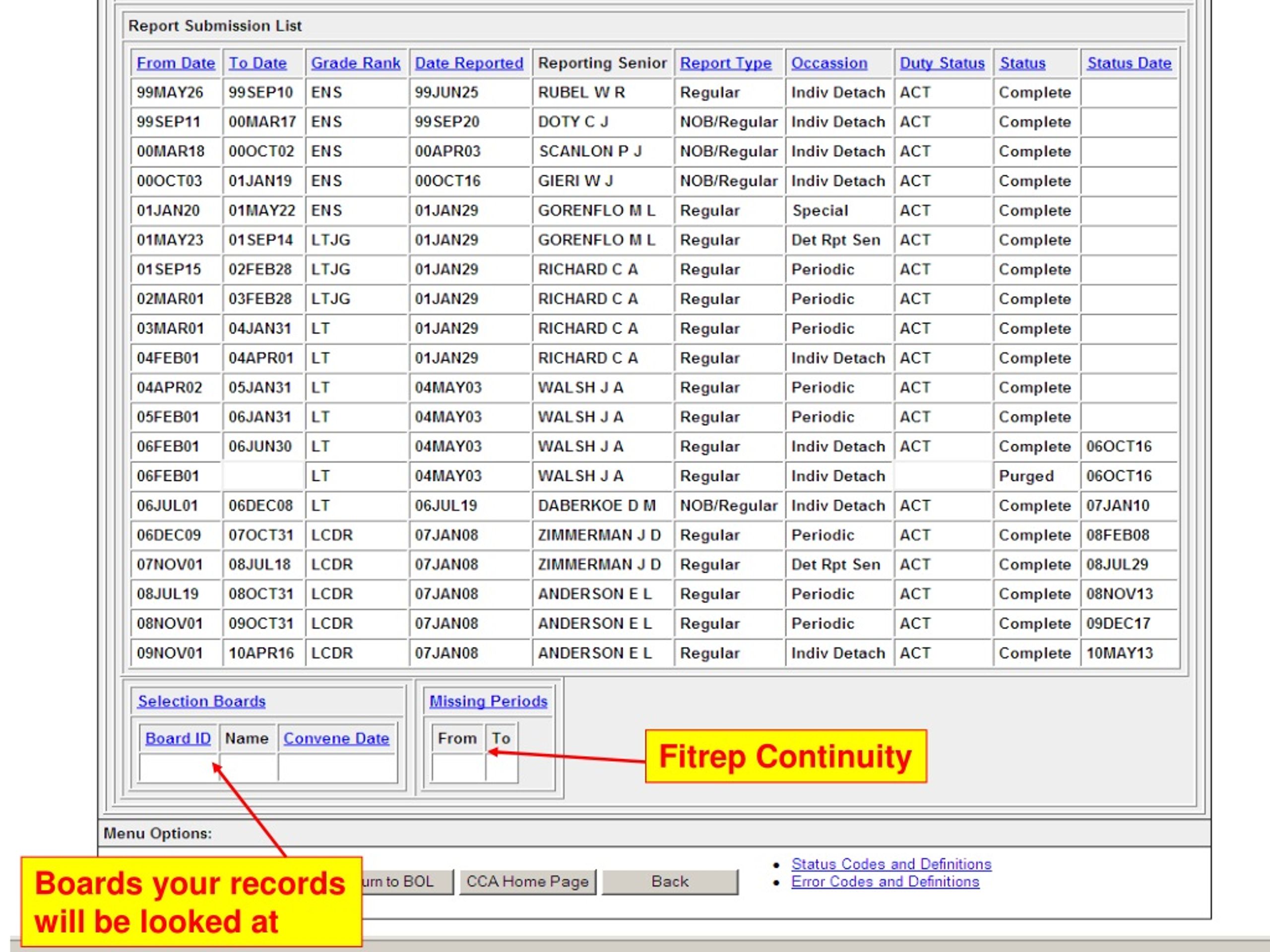Click the 09DEC17 status date cell

1129,623
